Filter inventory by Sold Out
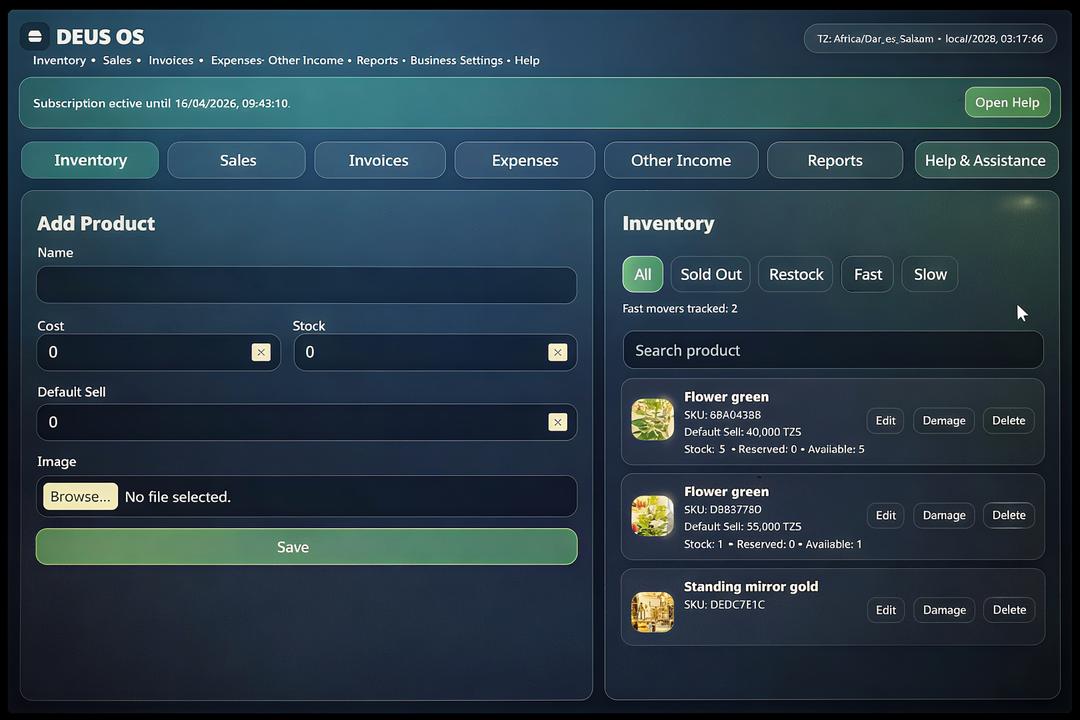 (711, 274)
